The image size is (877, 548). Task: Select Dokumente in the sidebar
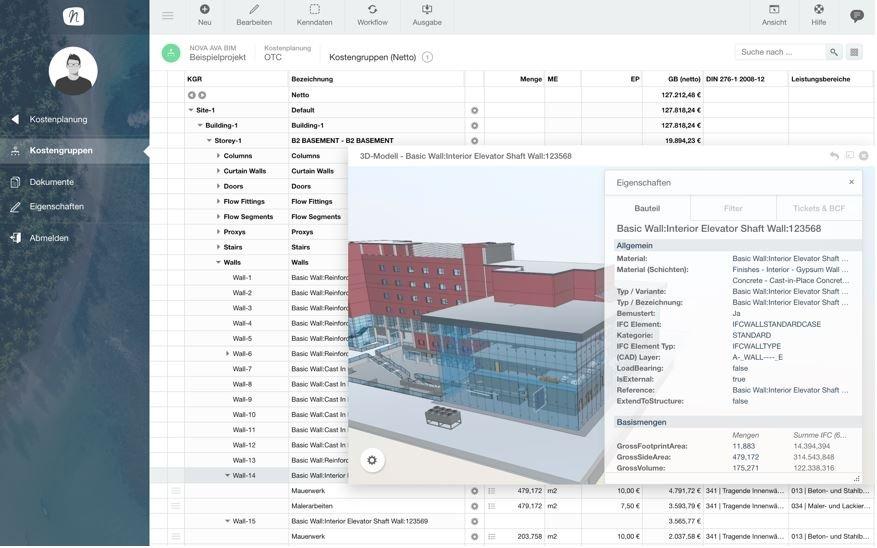click(51, 182)
